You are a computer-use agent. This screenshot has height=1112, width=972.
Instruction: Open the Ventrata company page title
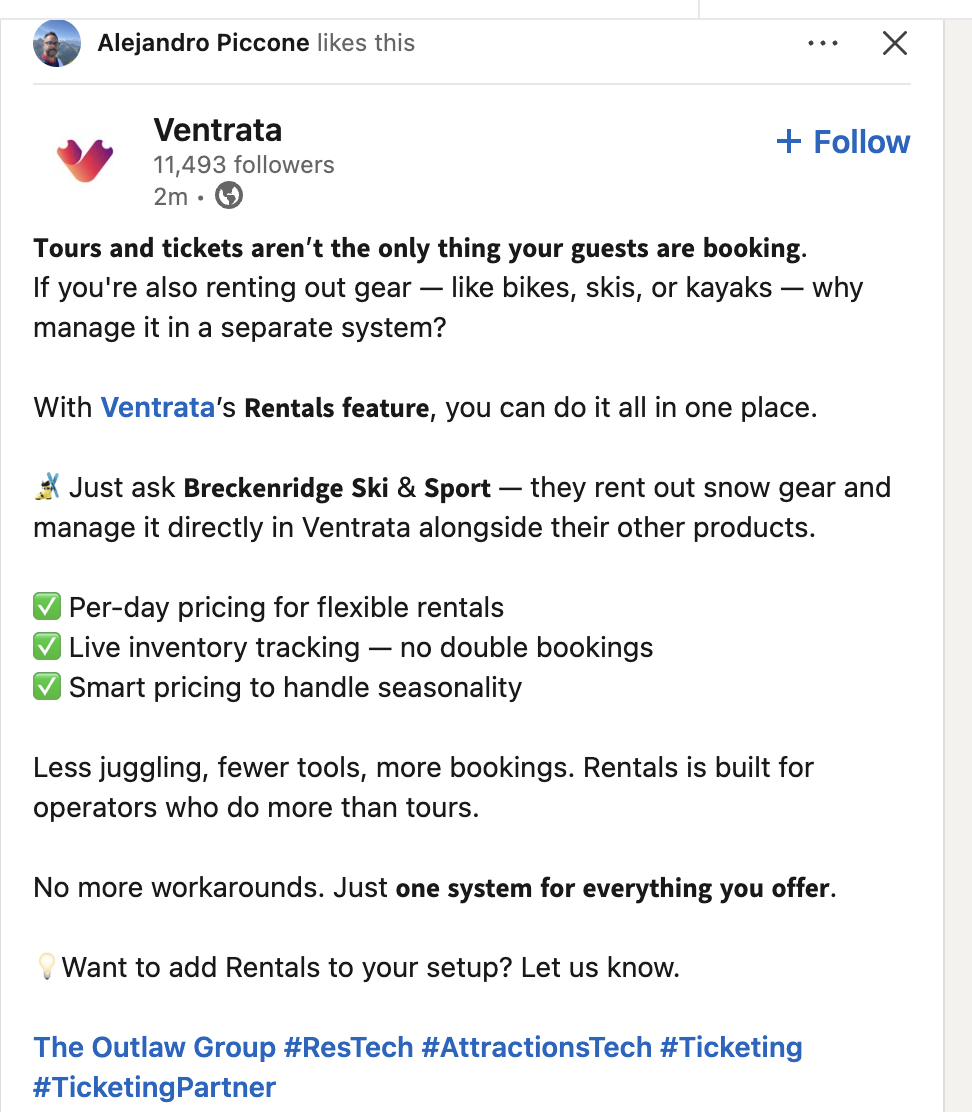218,130
